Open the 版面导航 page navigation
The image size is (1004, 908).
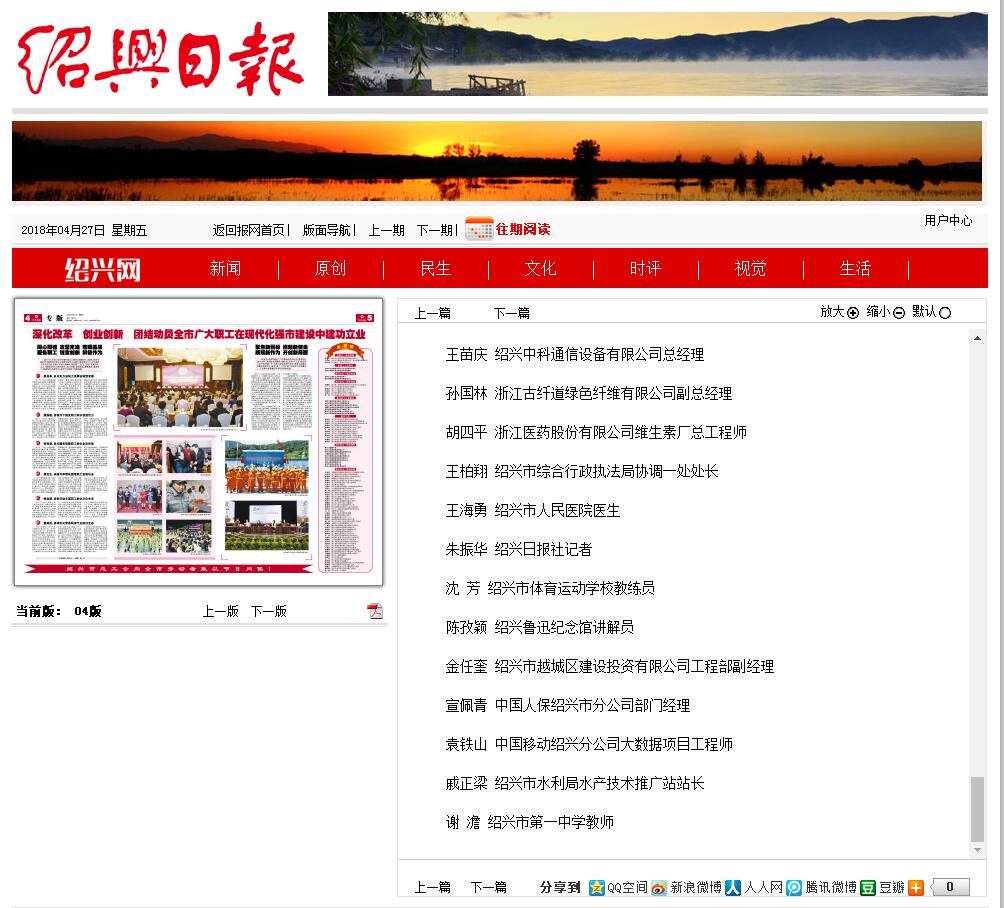[327, 229]
